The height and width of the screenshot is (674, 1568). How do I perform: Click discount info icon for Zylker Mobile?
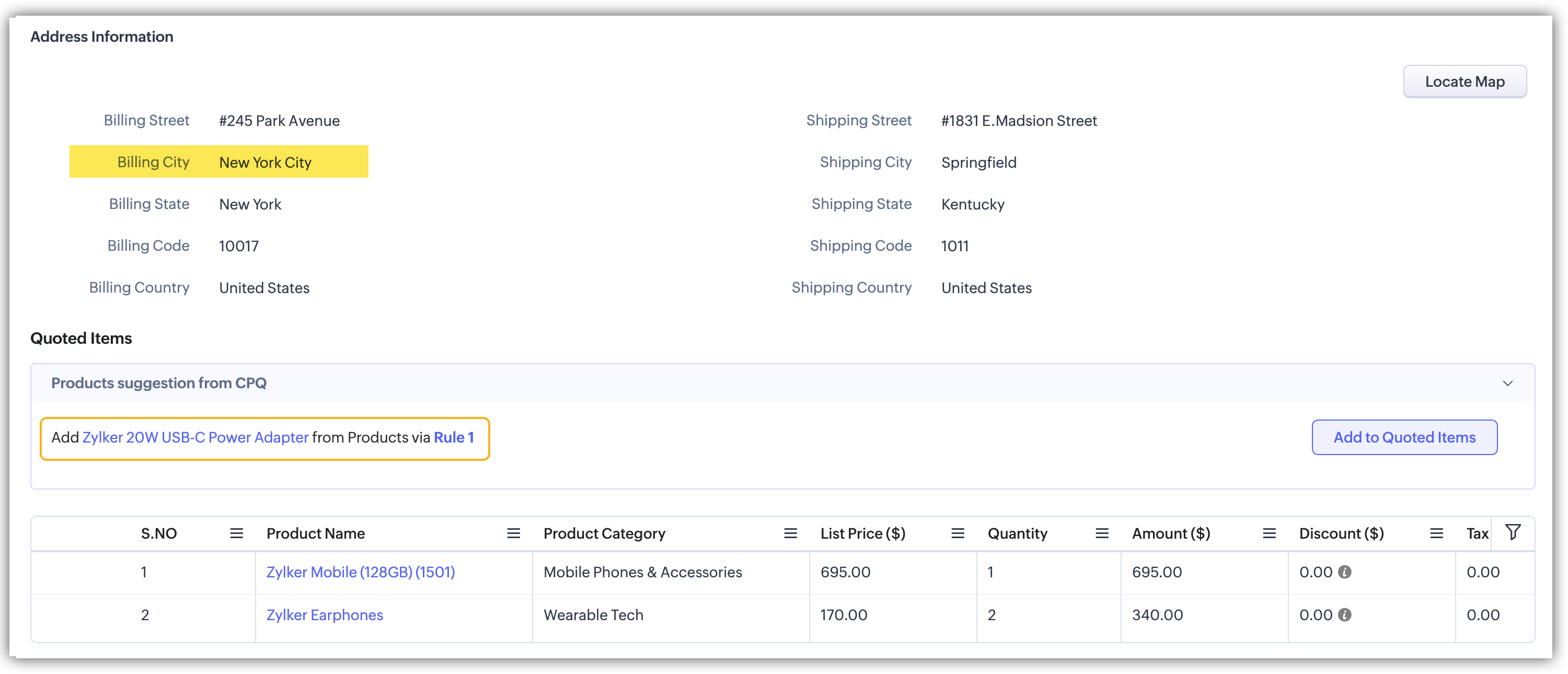tap(1345, 572)
